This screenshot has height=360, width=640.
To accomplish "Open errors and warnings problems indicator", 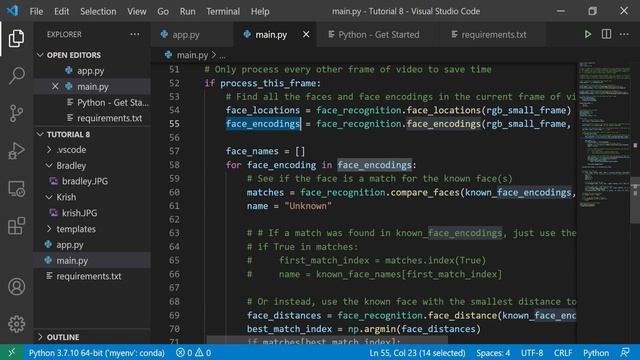I will click(193, 353).
